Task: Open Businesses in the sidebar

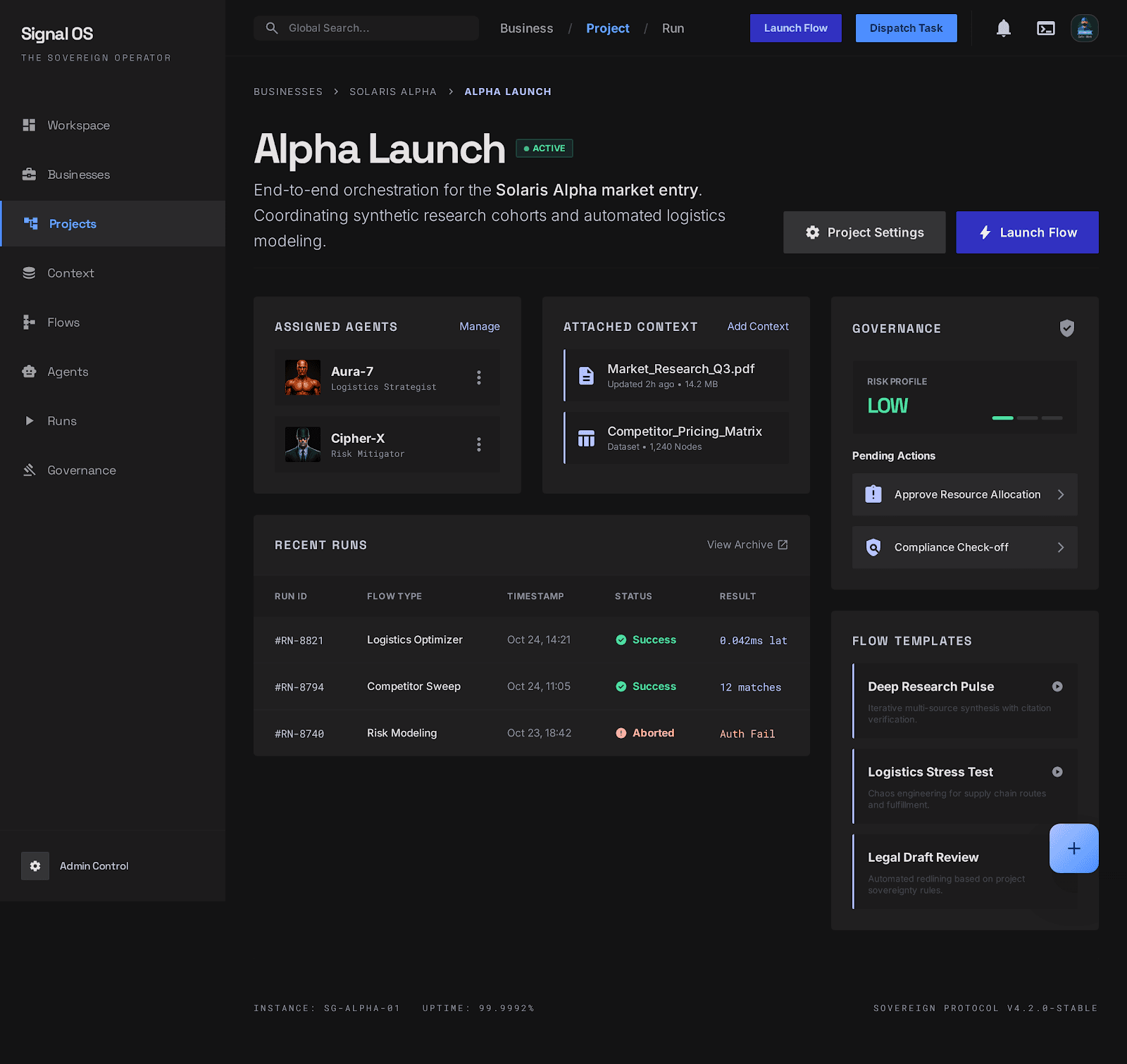Action: (x=113, y=174)
